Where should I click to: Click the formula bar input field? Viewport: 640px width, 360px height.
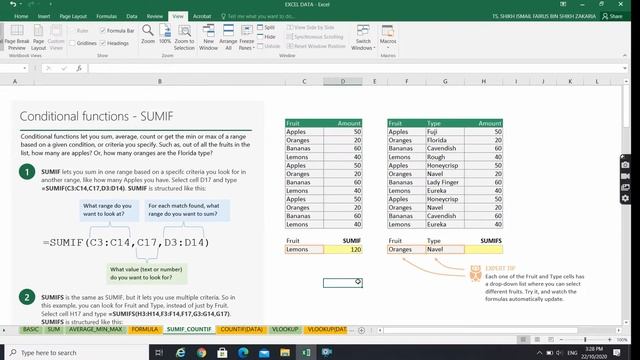pyautogui.click(x=354, y=68)
